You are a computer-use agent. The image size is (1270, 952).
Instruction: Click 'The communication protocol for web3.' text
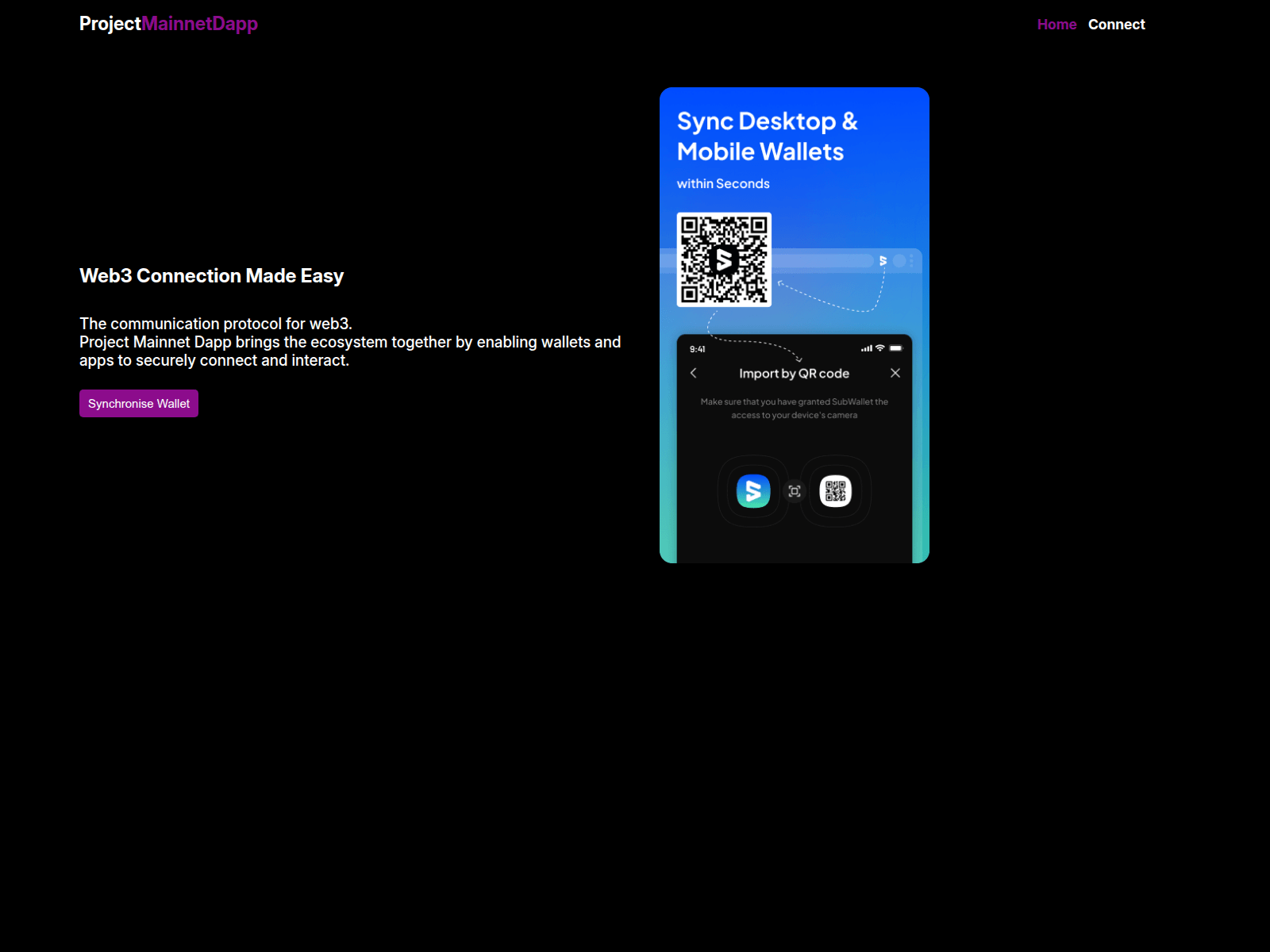tap(216, 324)
